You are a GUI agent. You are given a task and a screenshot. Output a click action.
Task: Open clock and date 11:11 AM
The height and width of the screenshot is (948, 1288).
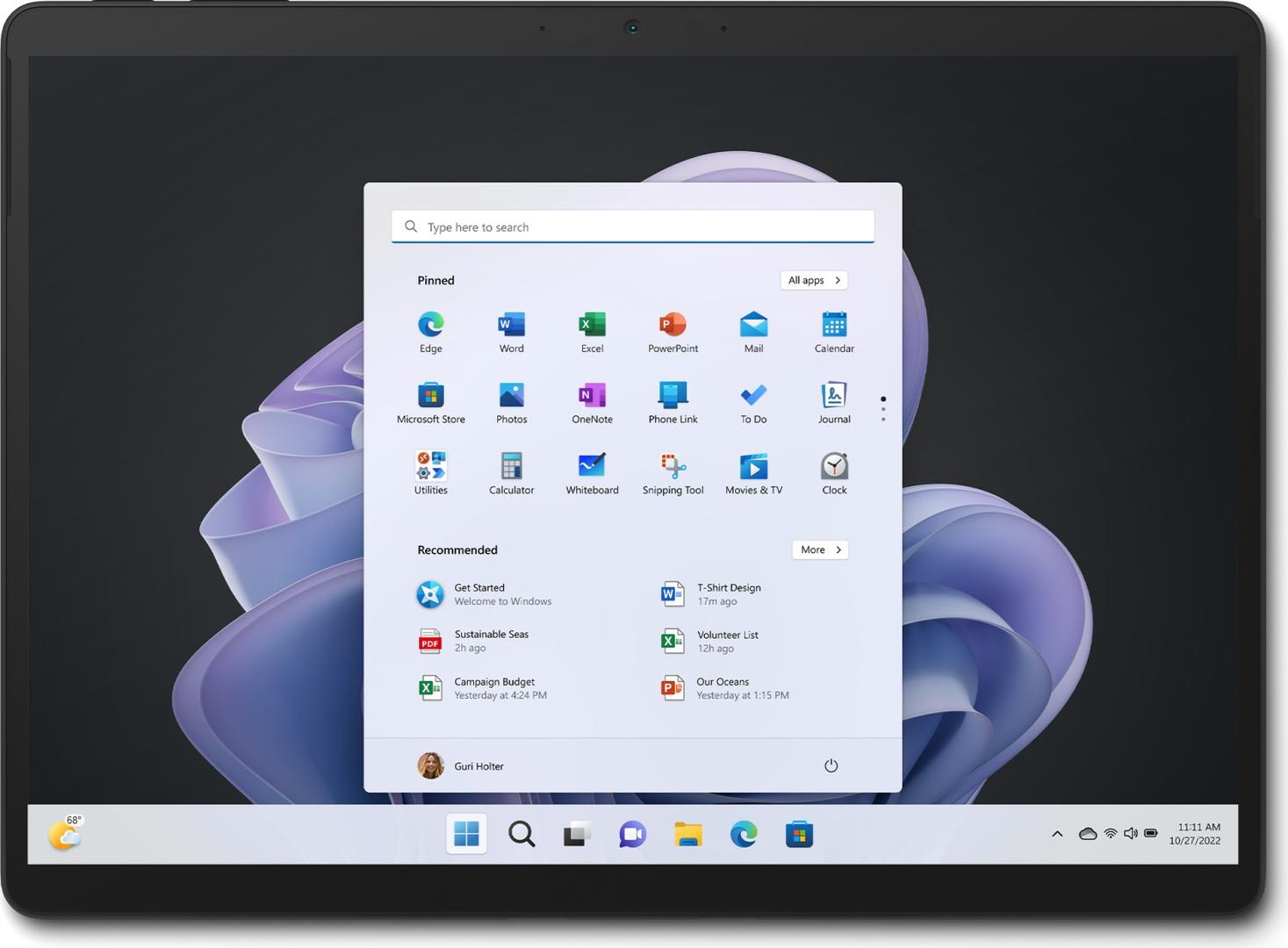point(1195,834)
